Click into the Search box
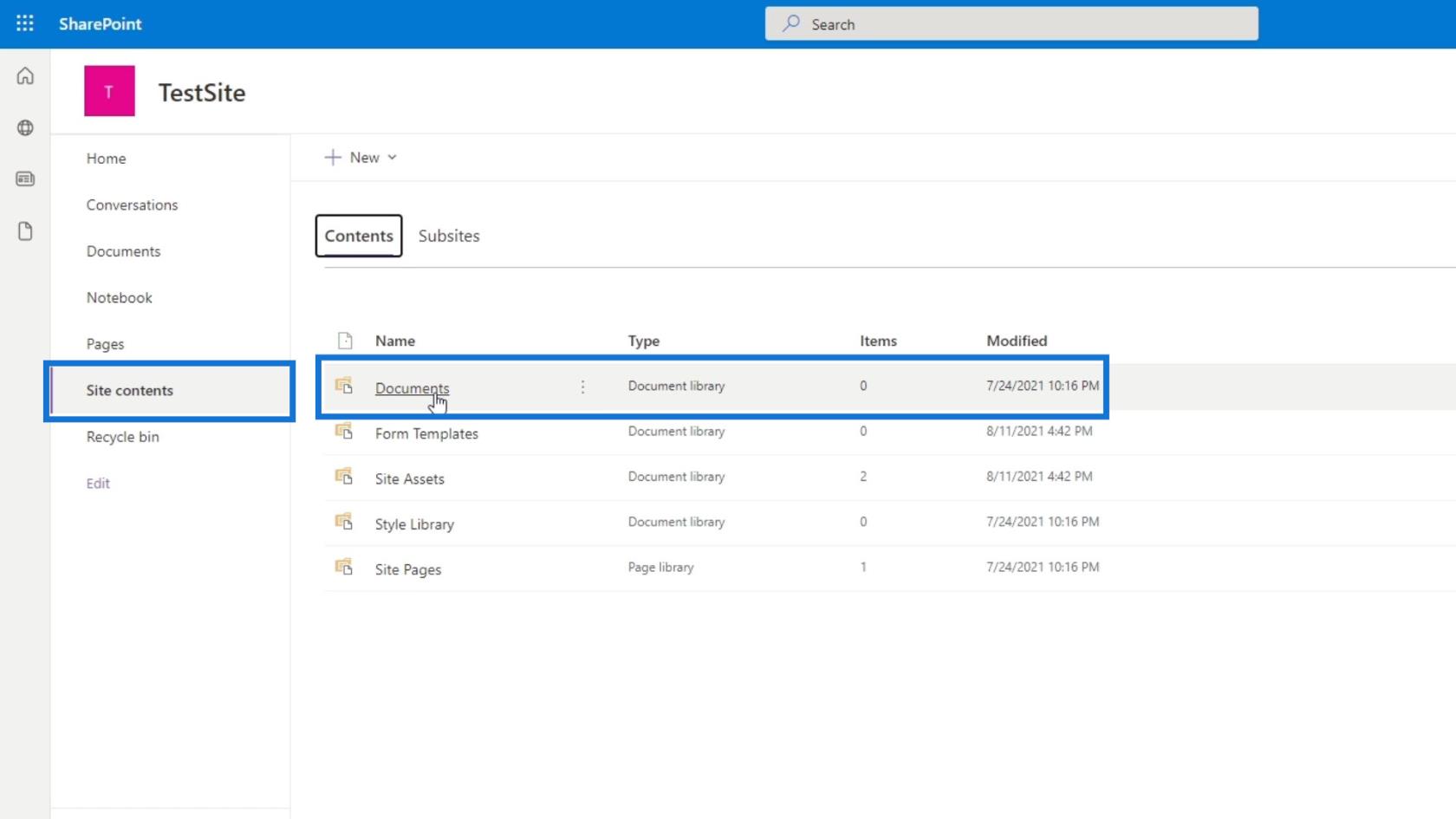Viewport: 1456px width, 819px height. [x=1011, y=23]
